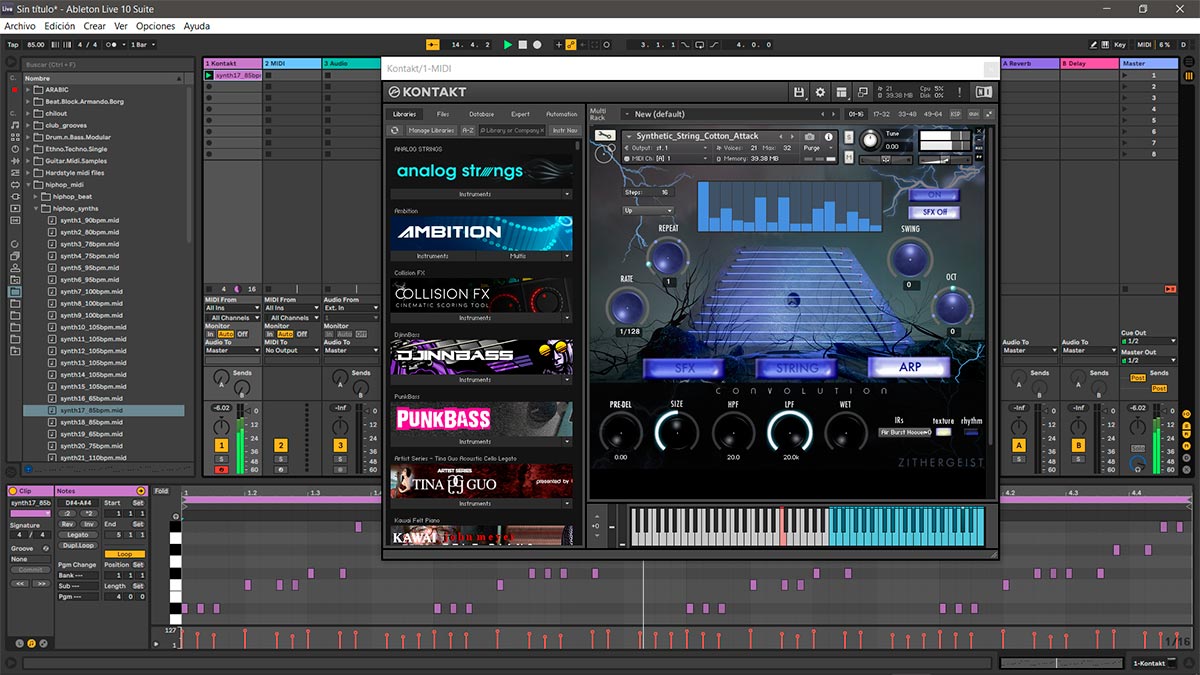
Task: Open the quantization 1 Bar dropdown
Action: tap(142, 45)
